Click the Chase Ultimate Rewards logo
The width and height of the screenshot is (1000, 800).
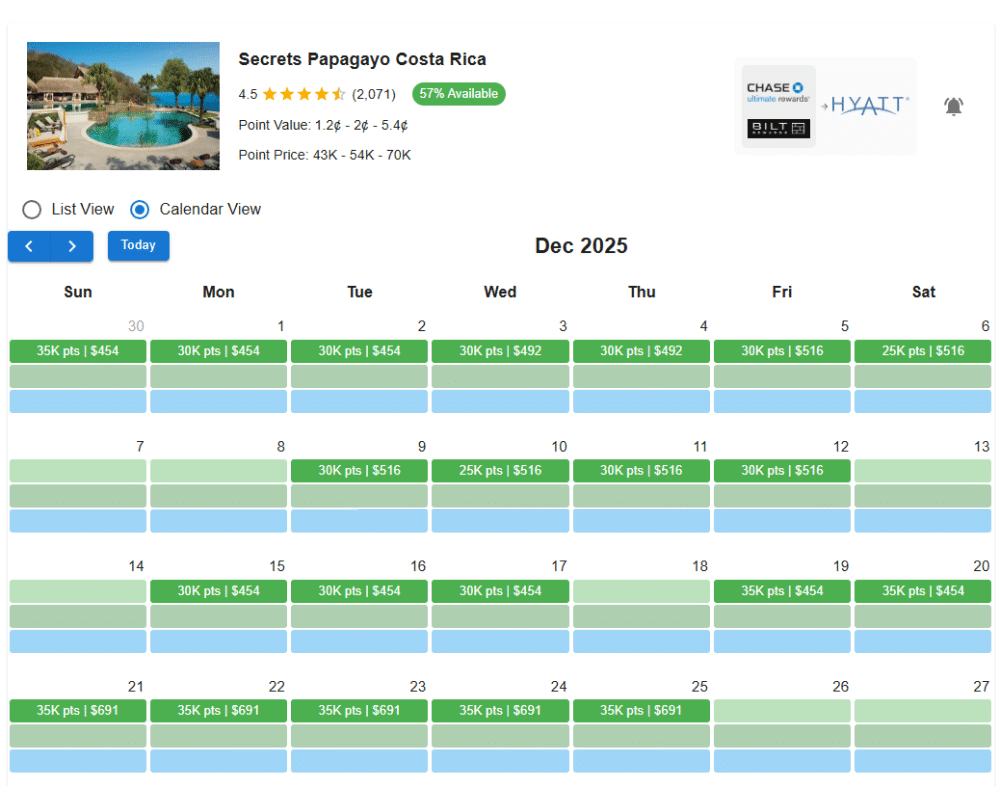coord(777,92)
